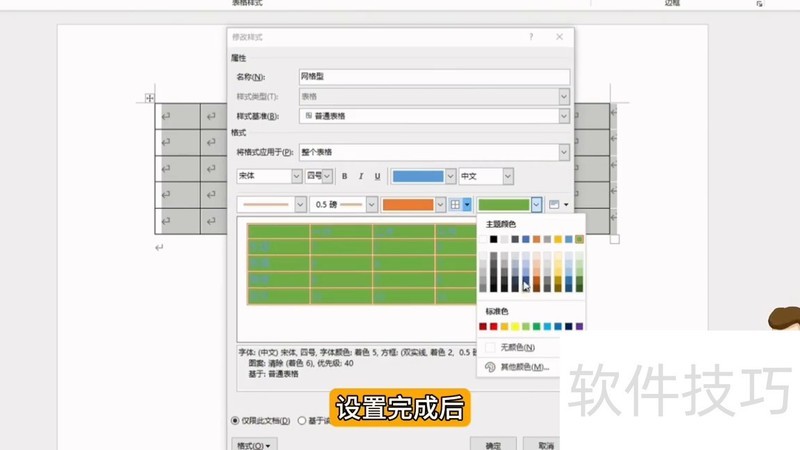Click the help question mark in dialog title
The height and width of the screenshot is (450, 800).
click(x=531, y=37)
